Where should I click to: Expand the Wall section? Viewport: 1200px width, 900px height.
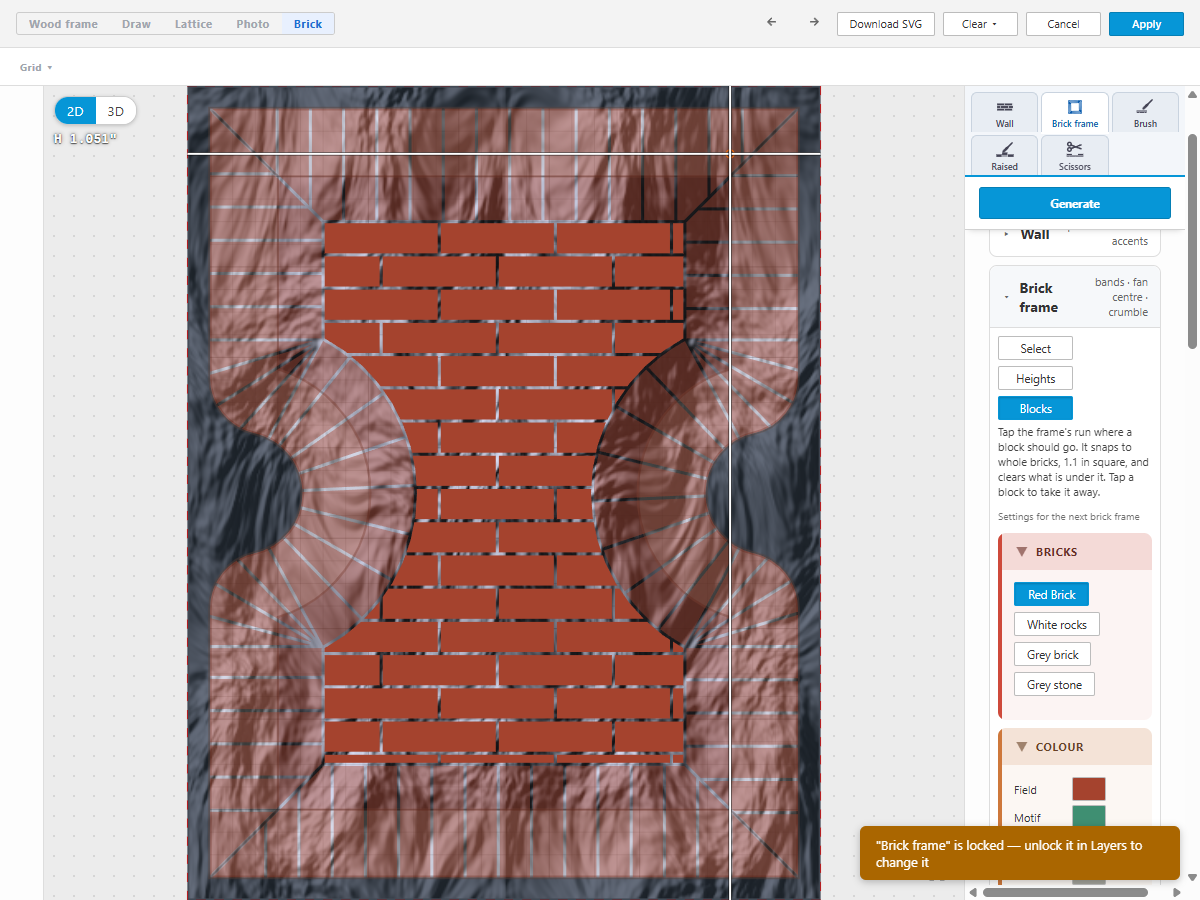pyautogui.click(x=1075, y=237)
